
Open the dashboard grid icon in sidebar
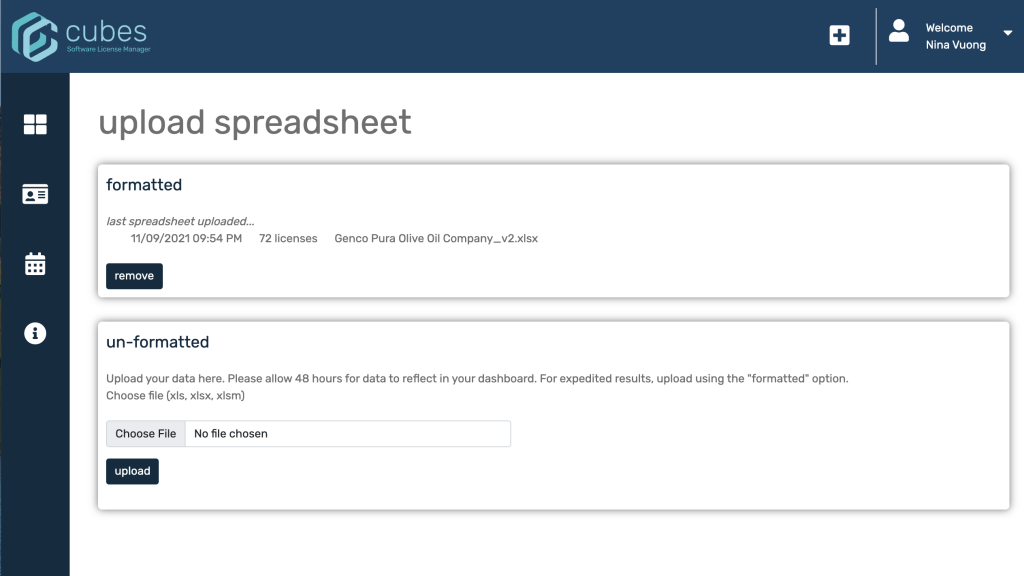pyautogui.click(x=35, y=124)
